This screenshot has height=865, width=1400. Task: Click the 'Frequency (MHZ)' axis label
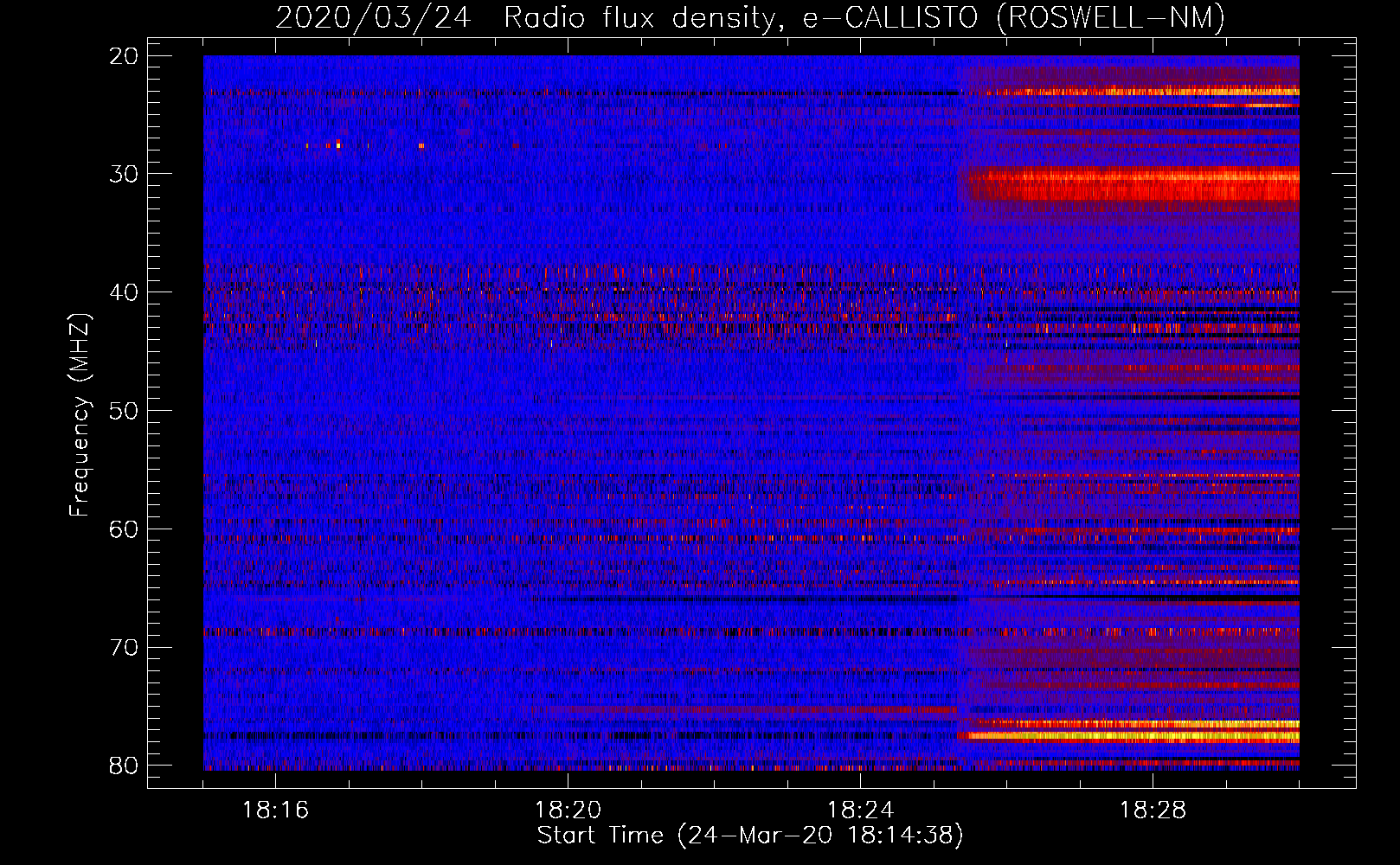coord(80,415)
